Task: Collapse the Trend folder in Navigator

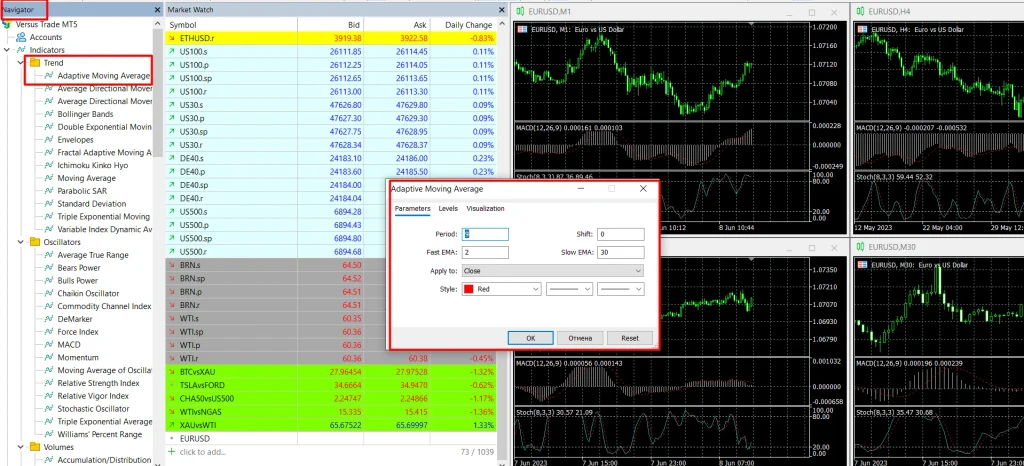Action: pos(20,63)
